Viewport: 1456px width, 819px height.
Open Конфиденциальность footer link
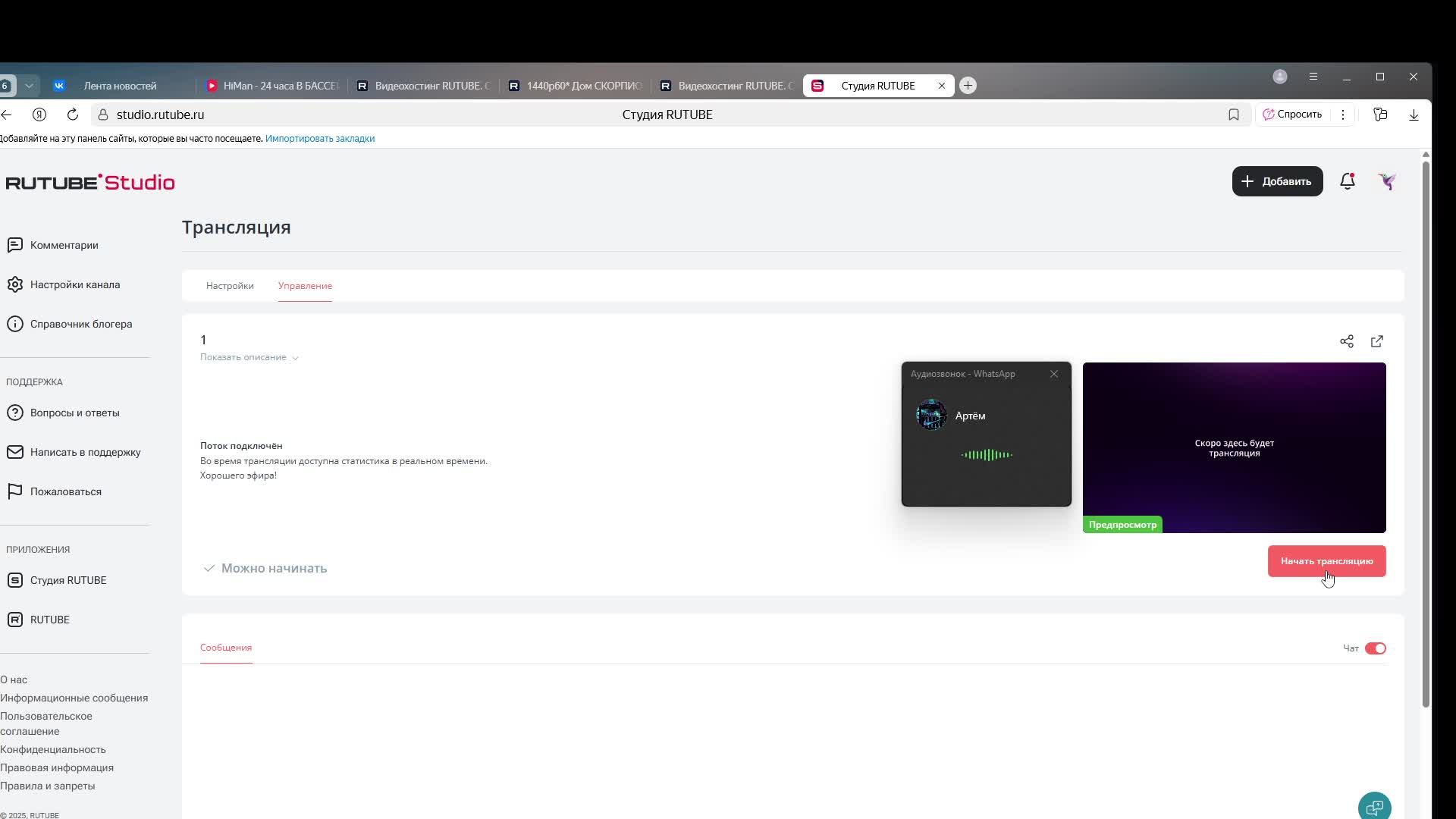53,749
